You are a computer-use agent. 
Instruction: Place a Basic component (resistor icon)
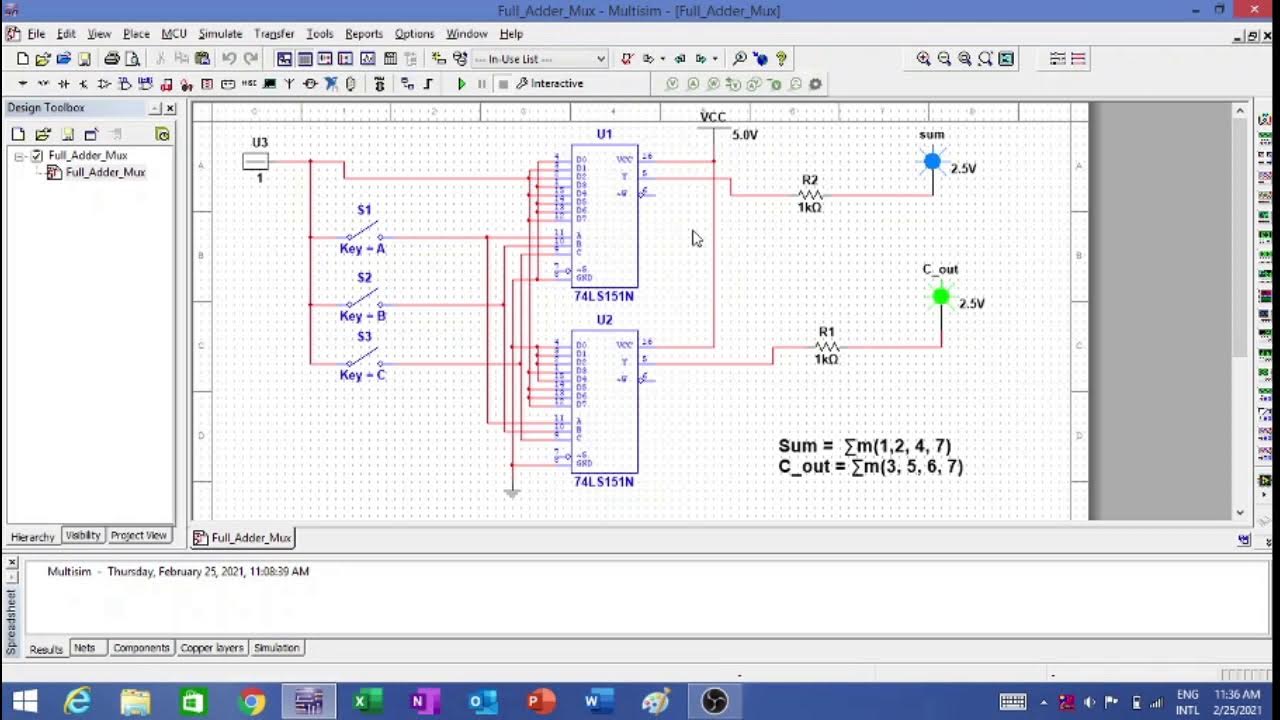[x=43, y=84]
